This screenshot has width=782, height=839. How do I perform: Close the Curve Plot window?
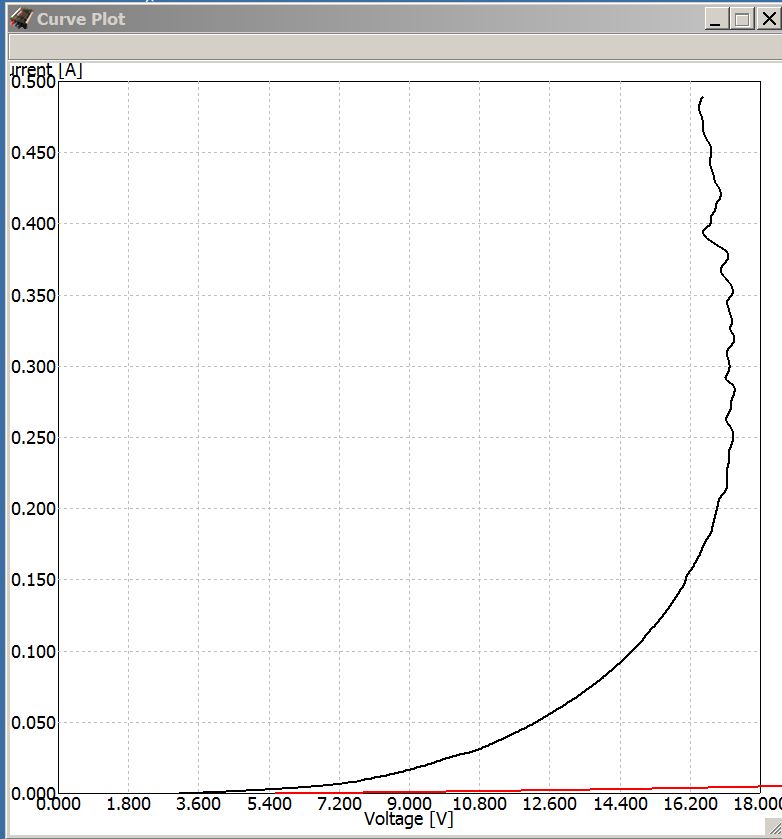[x=768, y=19]
